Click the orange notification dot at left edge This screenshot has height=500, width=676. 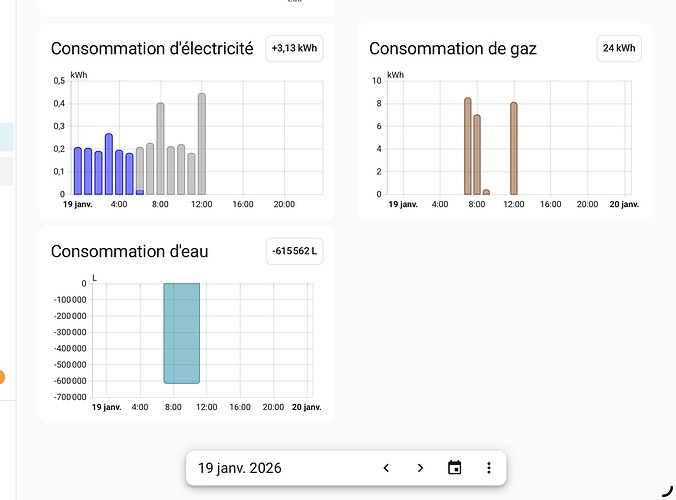pyautogui.click(x=1, y=377)
